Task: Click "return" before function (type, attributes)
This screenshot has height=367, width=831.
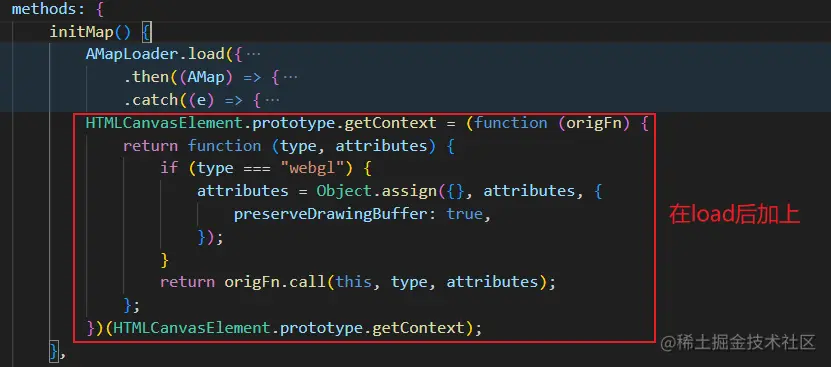Action: click(151, 146)
